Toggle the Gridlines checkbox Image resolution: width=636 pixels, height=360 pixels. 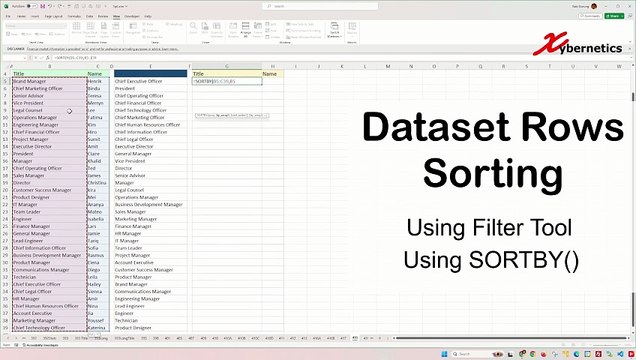[x=149, y=30]
